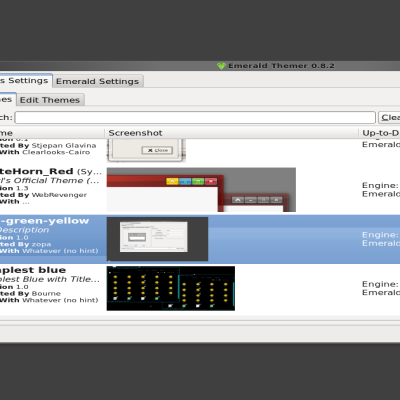This screenshot has width=400, height=400.
Task: Click author text 'Bourne'
Action: point(46,294)
